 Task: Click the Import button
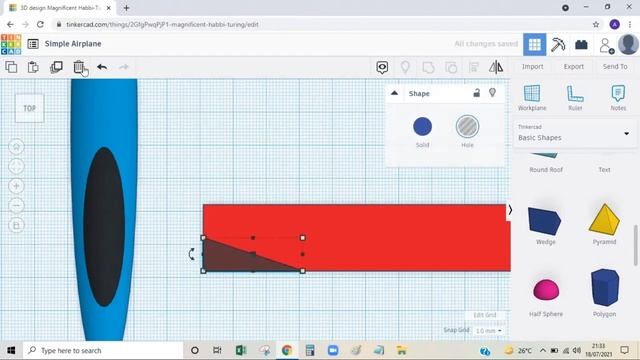coord(533,67)
